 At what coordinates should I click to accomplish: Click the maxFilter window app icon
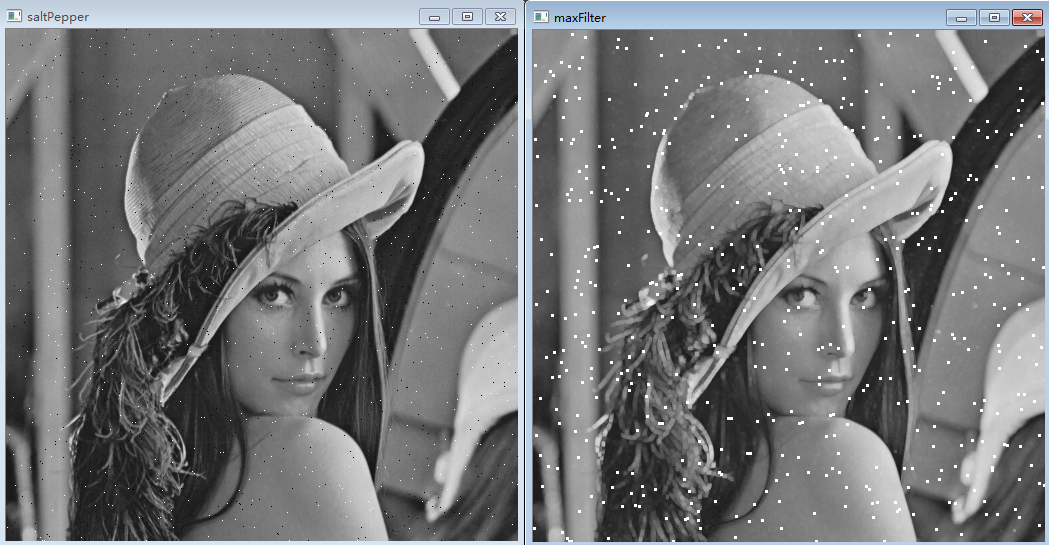coord(541,17)
